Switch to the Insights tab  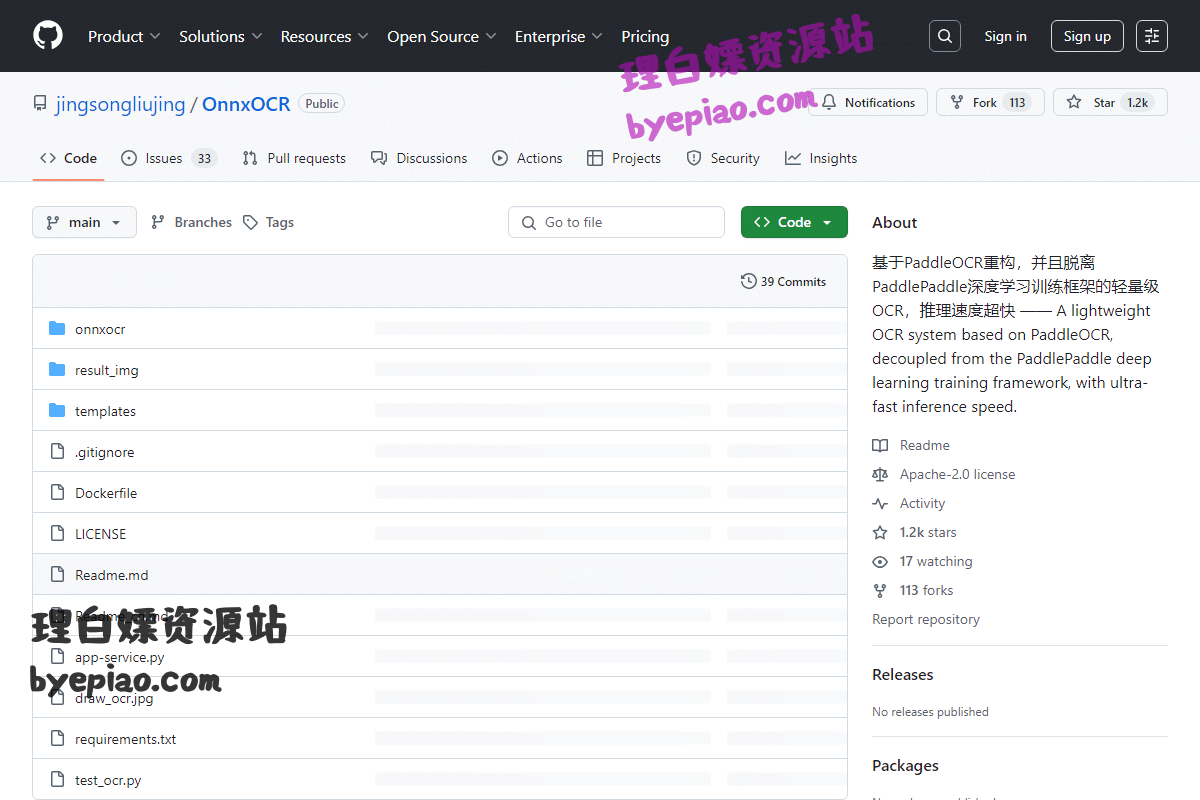click(821, 158)
